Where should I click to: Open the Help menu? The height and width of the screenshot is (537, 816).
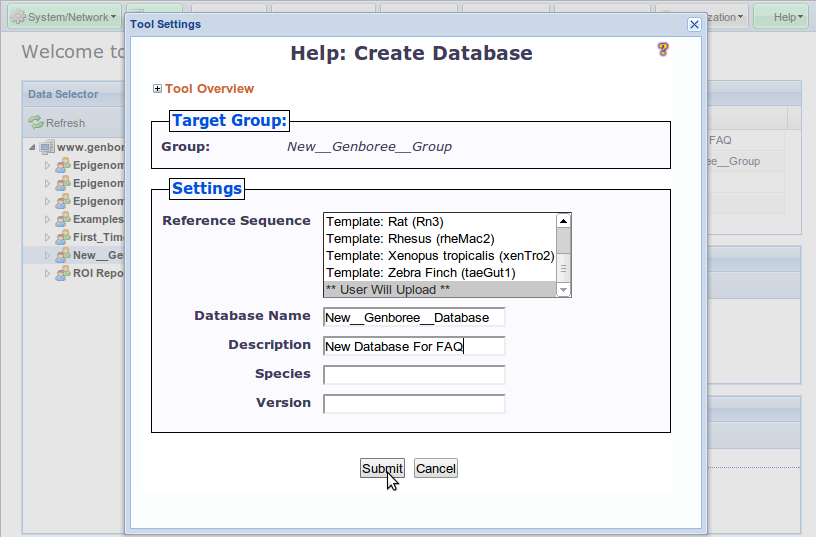(781, 17)
